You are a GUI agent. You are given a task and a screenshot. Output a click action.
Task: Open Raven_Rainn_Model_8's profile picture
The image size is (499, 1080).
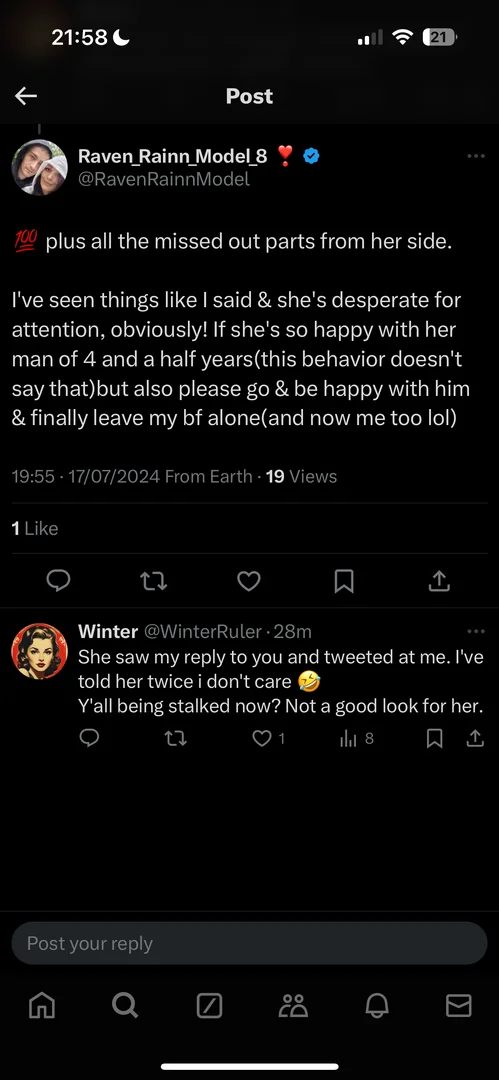(x=40, y=167)
